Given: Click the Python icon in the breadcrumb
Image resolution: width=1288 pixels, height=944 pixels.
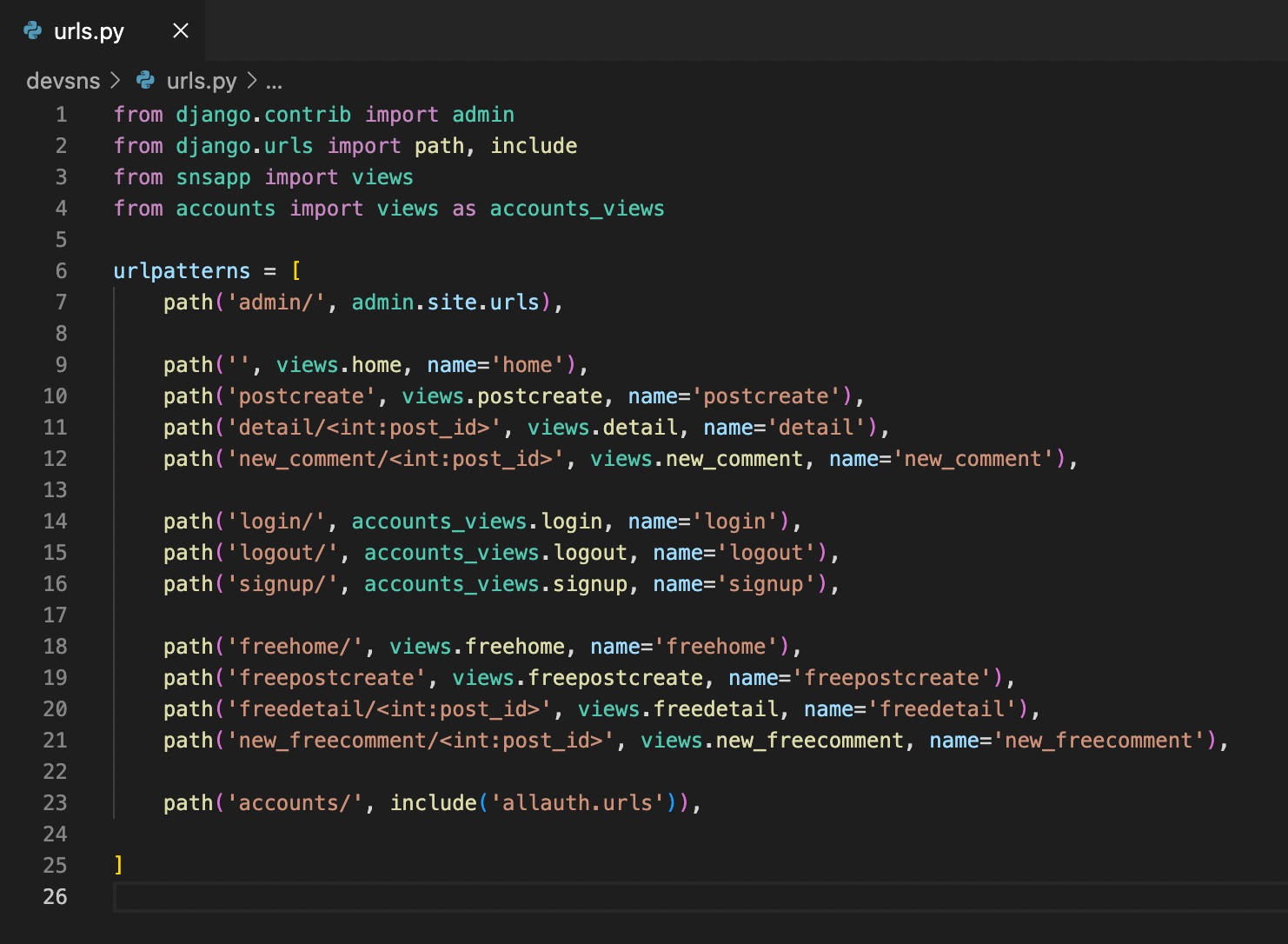Looking at the screenshot, I should [x=146, y=81].
